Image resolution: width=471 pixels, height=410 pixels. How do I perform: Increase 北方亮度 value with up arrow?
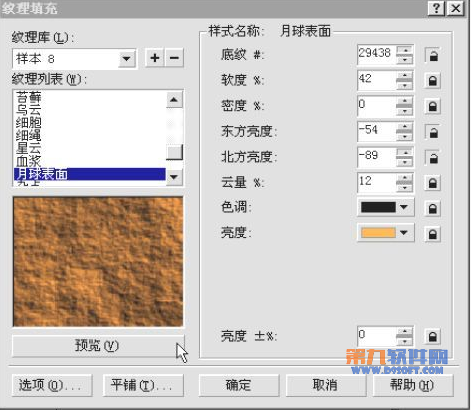(x=405, y=153)
